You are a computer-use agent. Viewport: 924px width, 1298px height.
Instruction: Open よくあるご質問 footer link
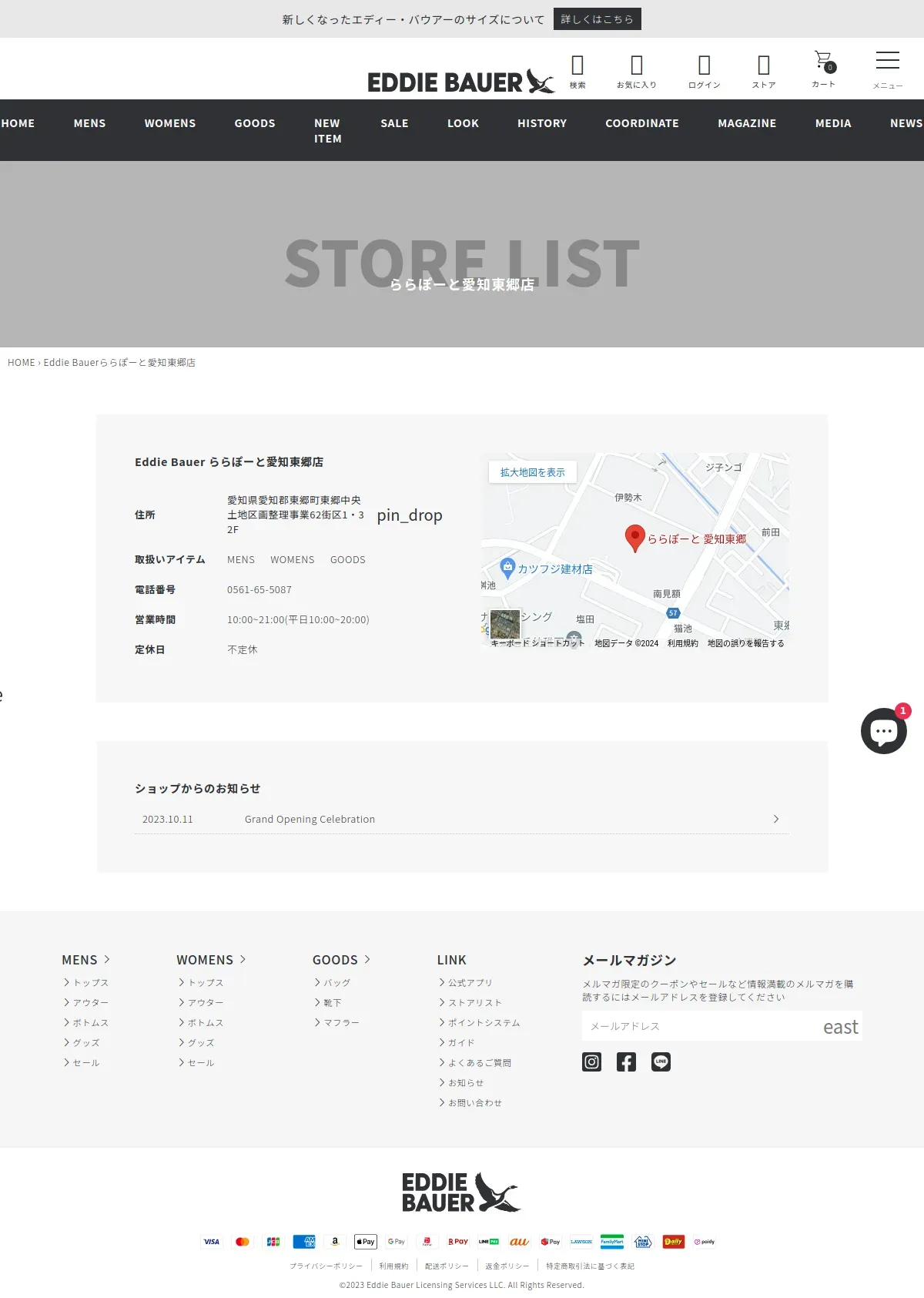click(x=479, y=1063)
